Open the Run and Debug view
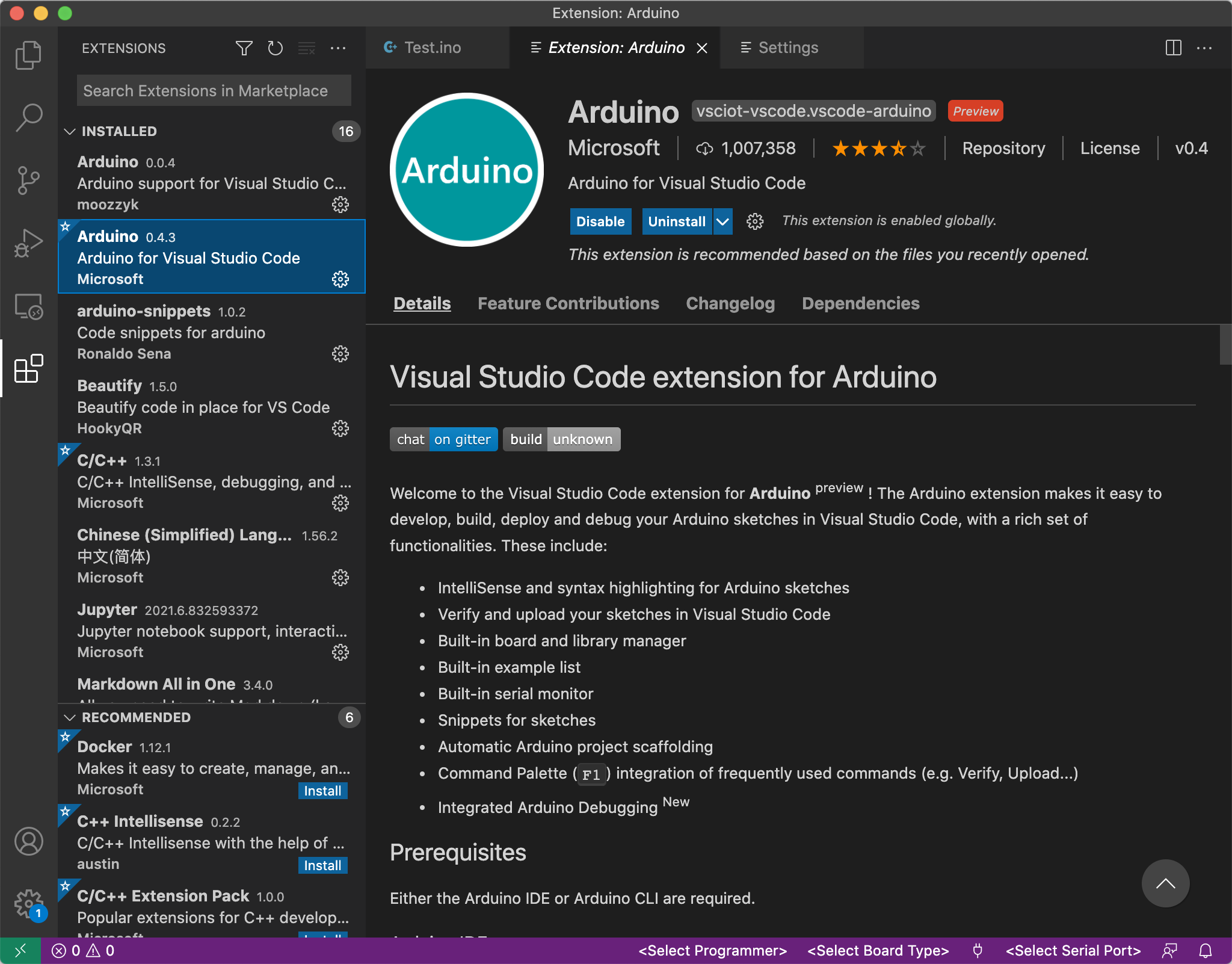 click(x=28, y=243)
